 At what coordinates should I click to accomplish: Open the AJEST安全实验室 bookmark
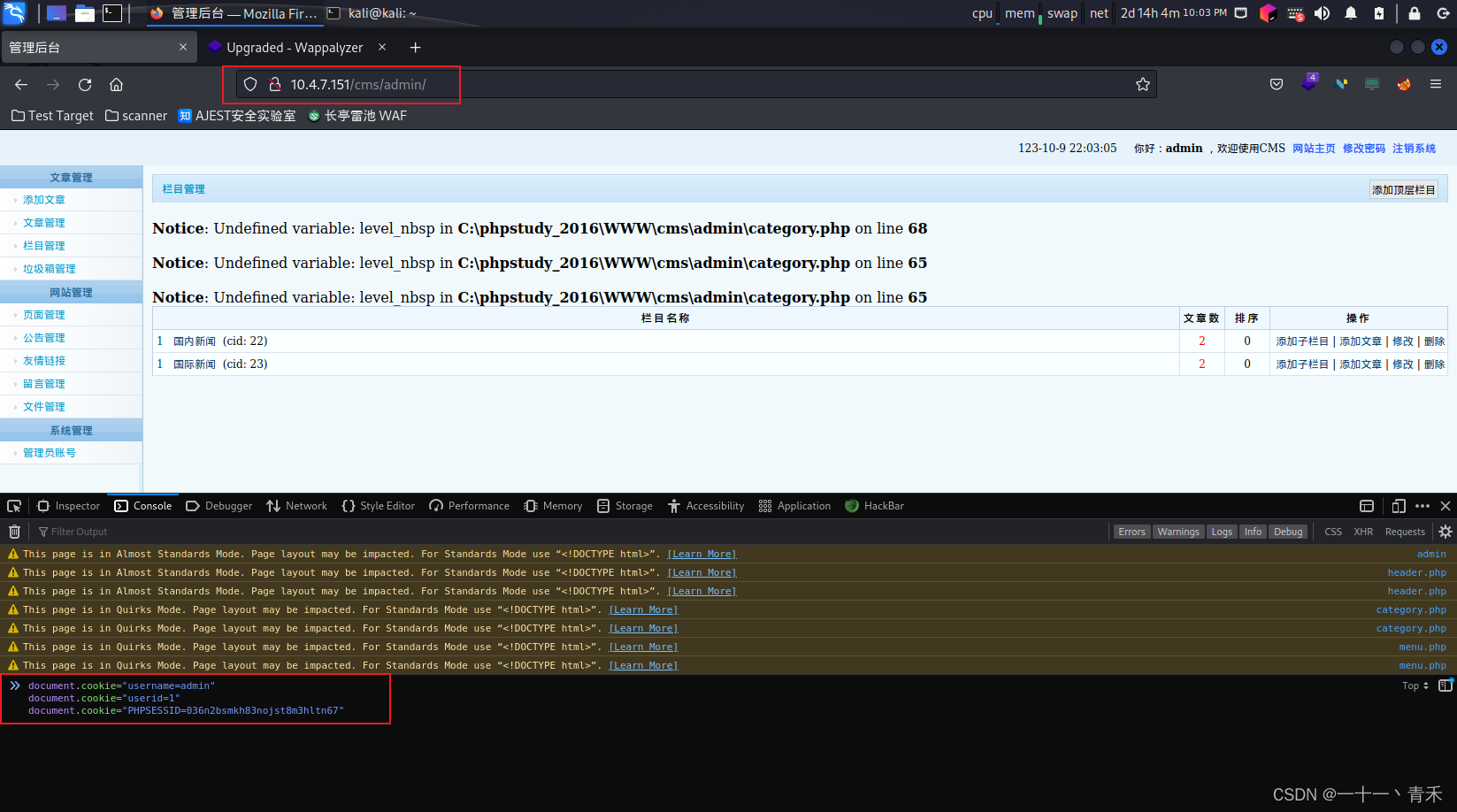point(237,116)
